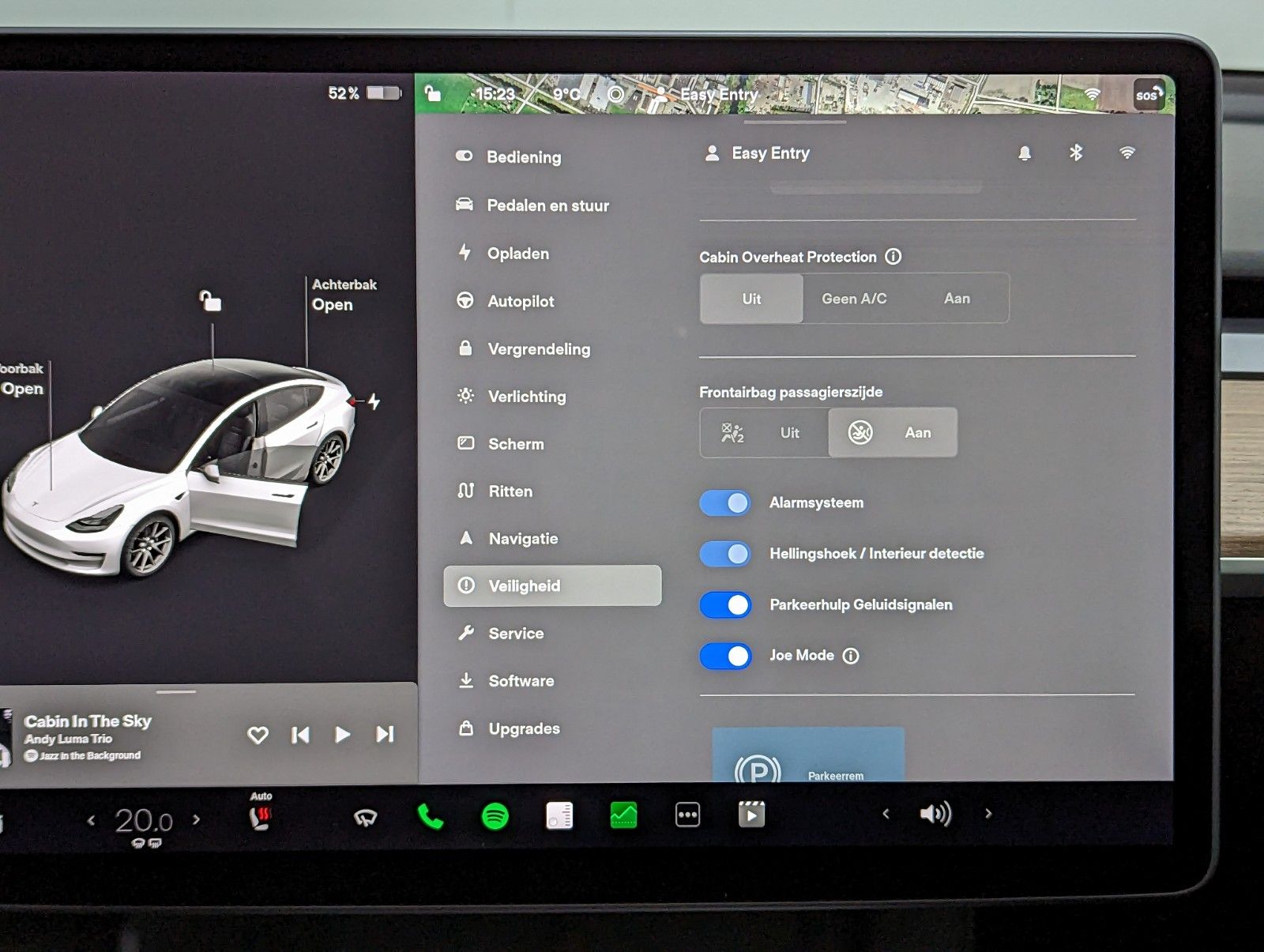The width and height of the screenshot is (1264, 952).
Task: Raise the volume with right arrow
Action: click(x=988, y=813)
